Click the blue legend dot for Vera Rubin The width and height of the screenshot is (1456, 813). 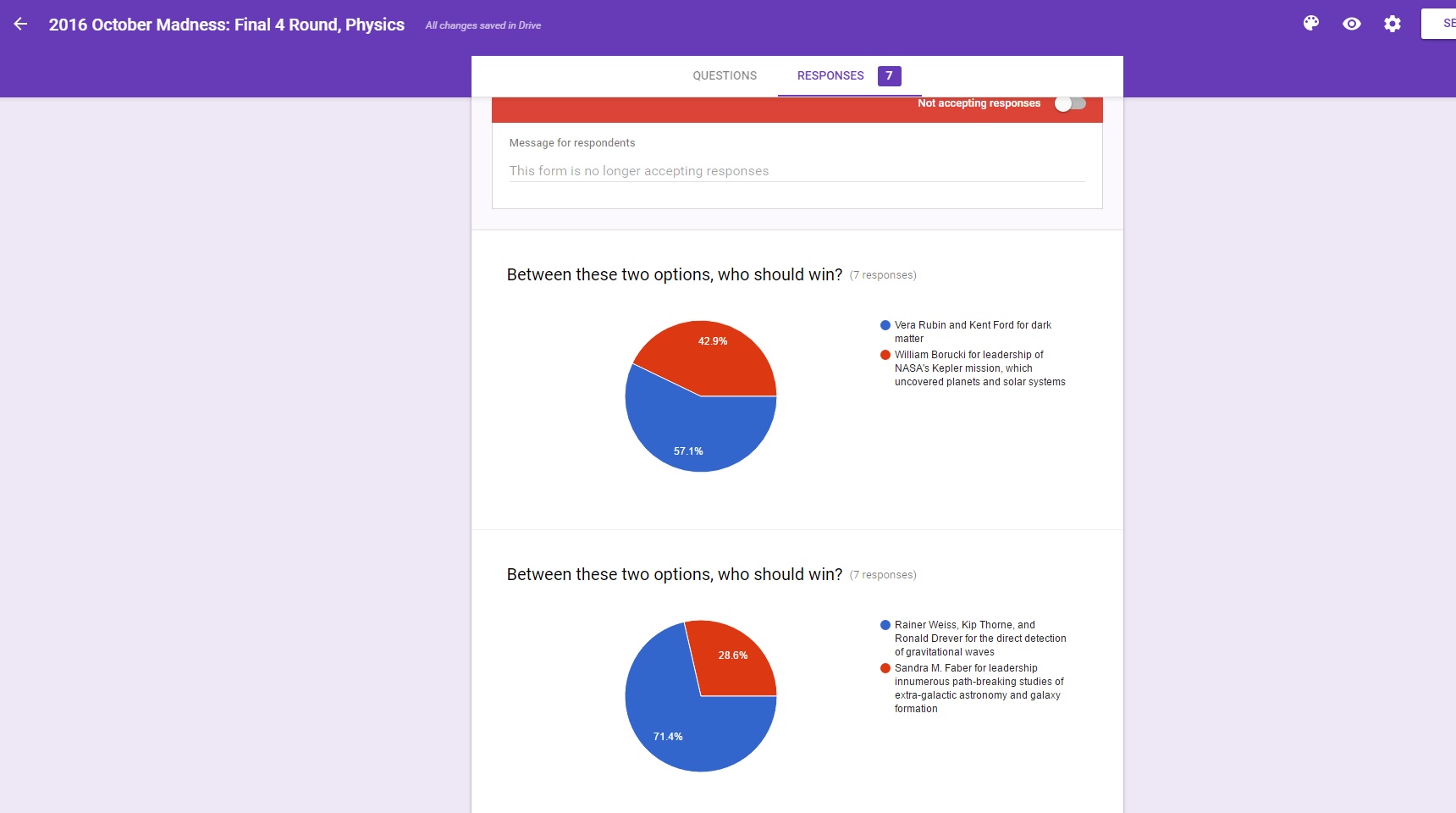pos(885,325)
